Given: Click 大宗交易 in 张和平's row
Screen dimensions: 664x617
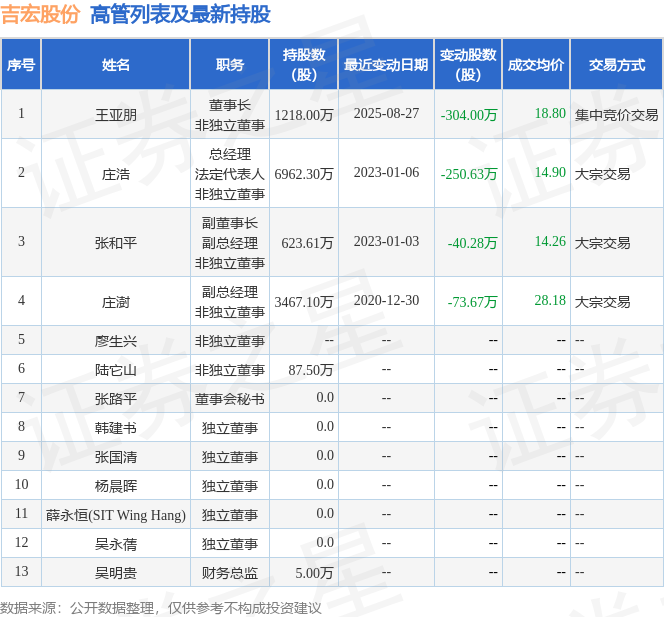Looking at the screenshot, I should 603,243.
